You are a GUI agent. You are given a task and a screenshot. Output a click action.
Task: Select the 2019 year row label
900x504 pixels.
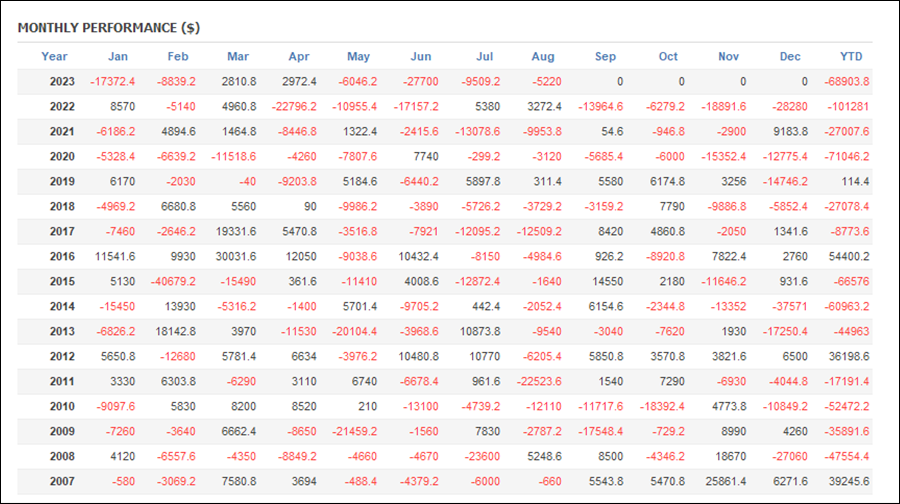click(x=62, y=181)
